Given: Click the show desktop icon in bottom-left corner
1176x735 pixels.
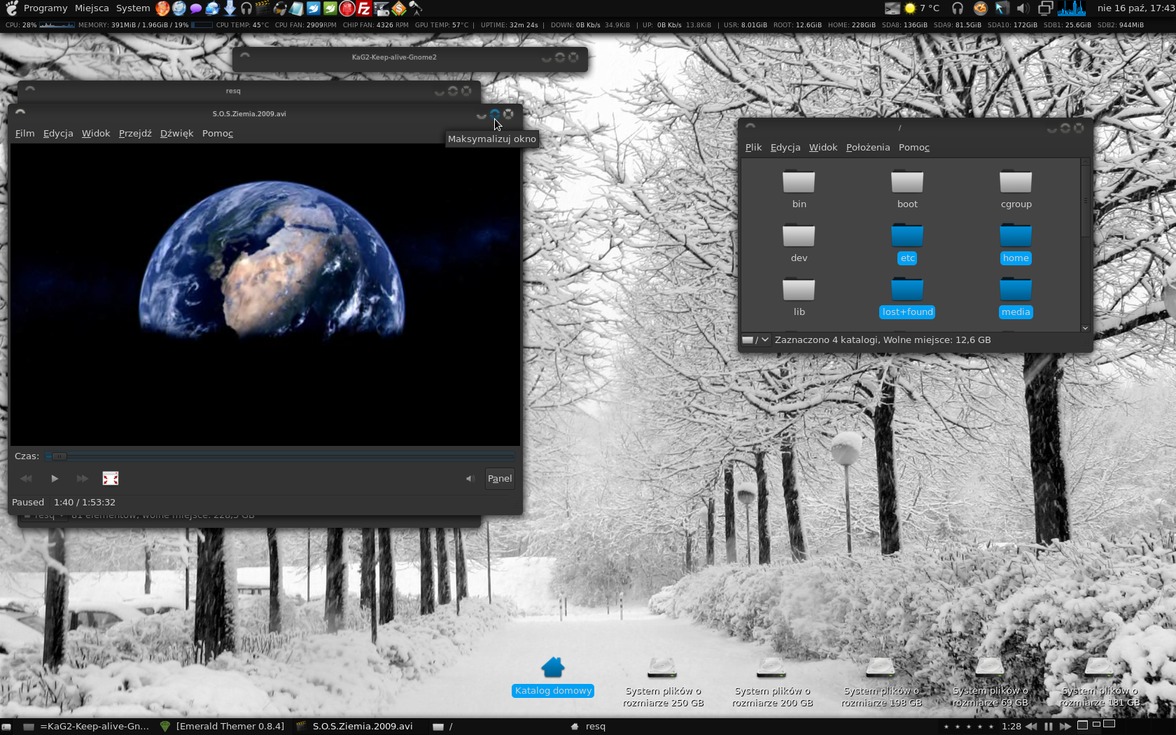Looking at the screenshot, I should tap(8, 726).
